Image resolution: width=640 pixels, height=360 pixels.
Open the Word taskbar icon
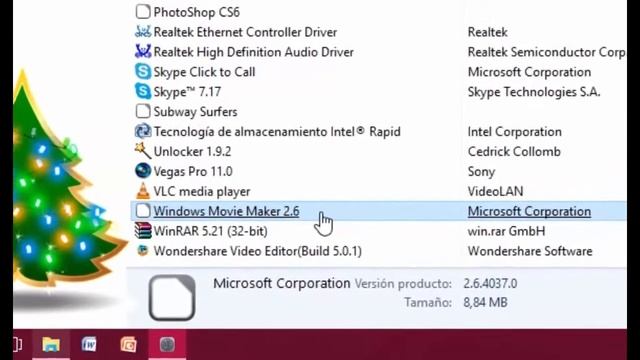[x=89, y=344]
